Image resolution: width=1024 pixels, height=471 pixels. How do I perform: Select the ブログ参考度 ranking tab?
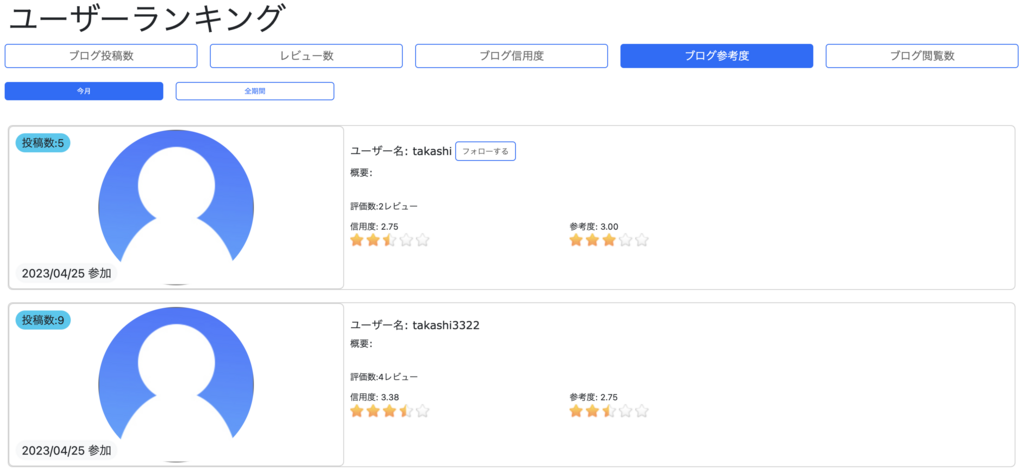(x=716, y=56)
